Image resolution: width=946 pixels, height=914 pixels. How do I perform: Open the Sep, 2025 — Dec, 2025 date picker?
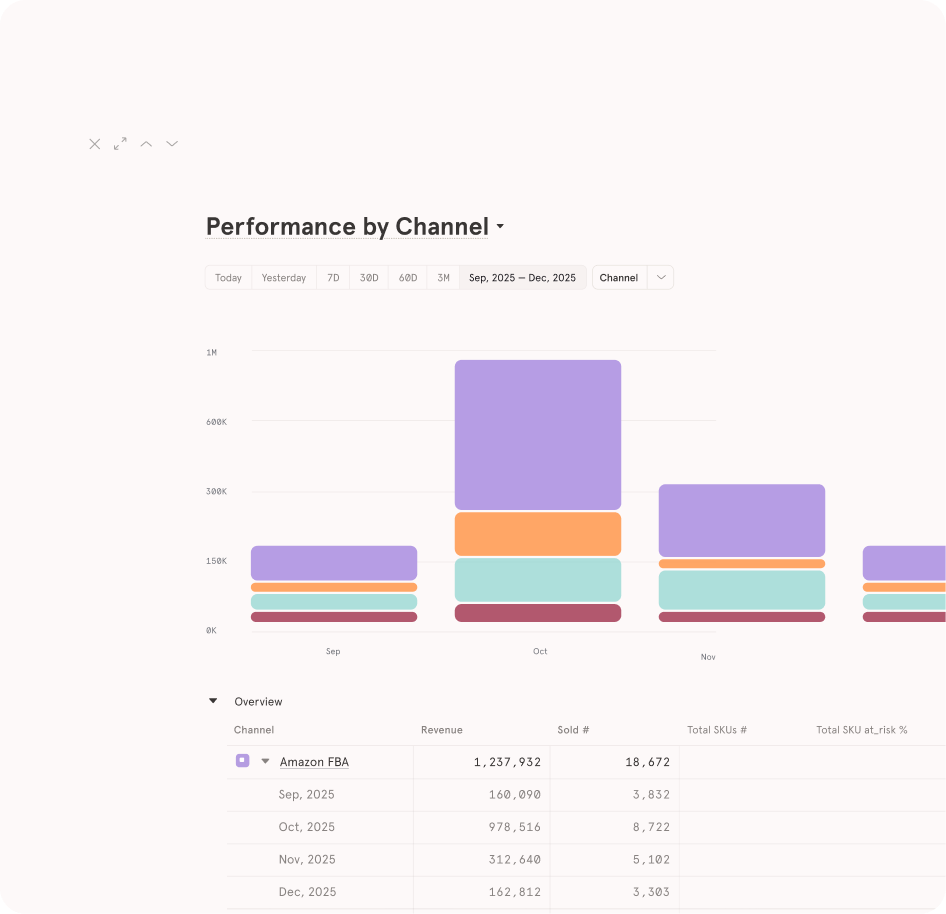522,277
